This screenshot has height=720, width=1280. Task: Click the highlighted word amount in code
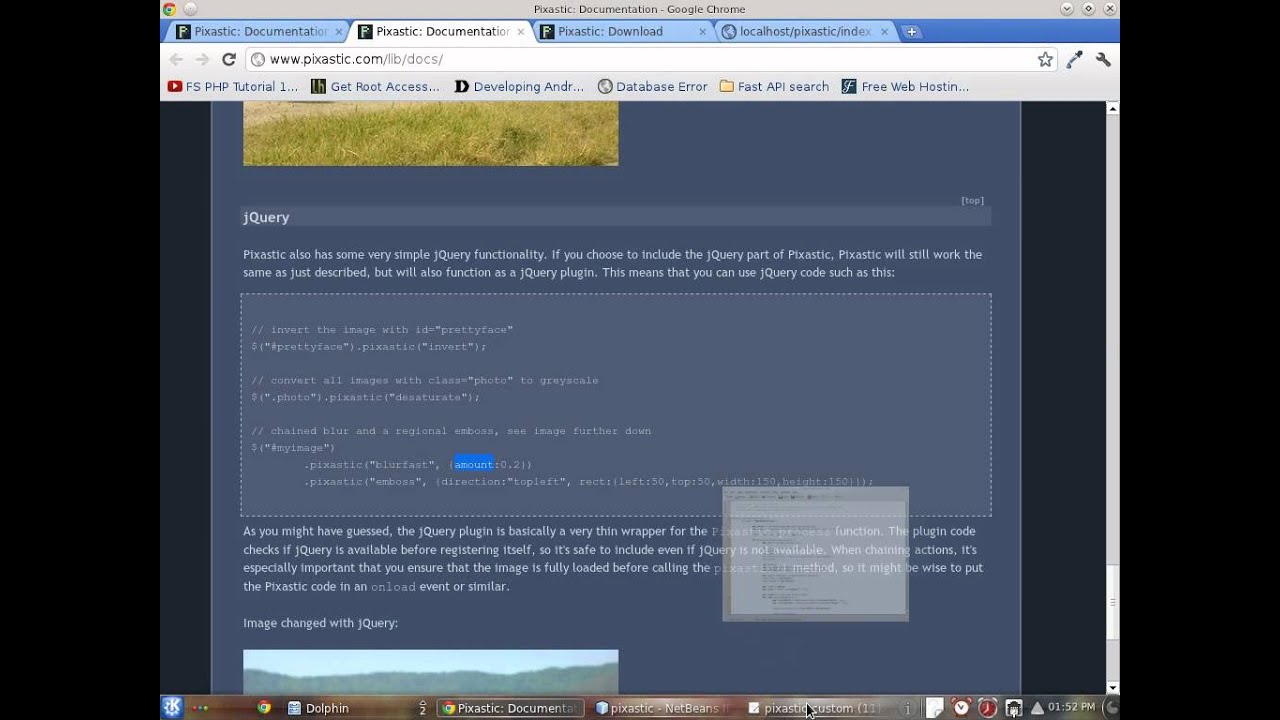pyautogui.click(x=474, y=464)
